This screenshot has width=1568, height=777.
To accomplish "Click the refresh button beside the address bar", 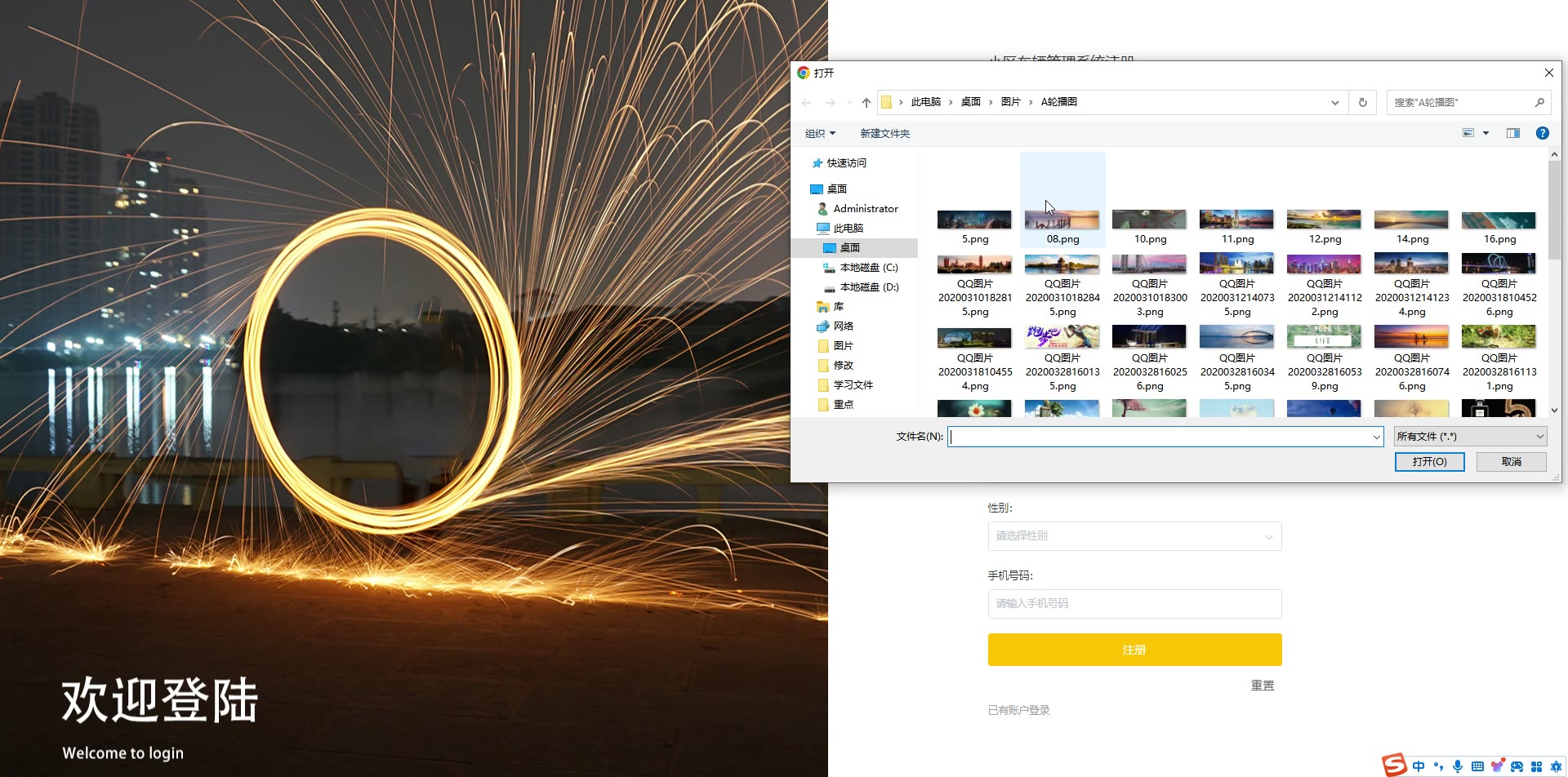I will pos(1362,103).
